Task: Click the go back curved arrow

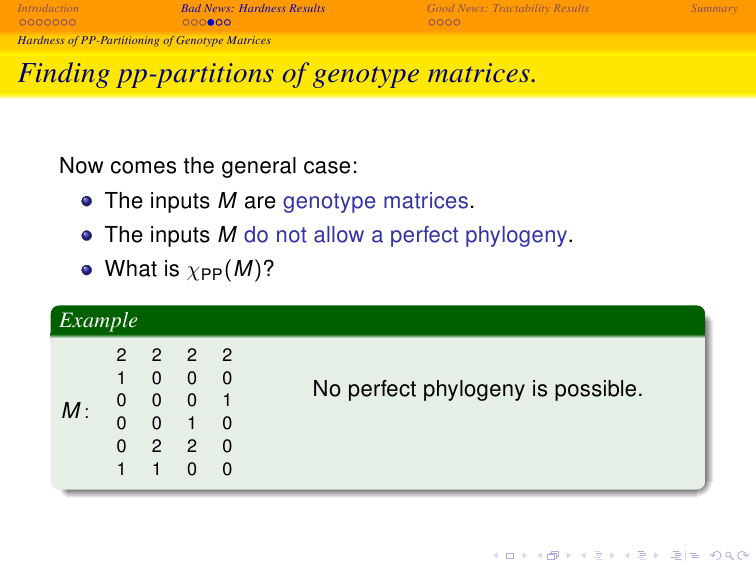Action: [x=716, y=555]
